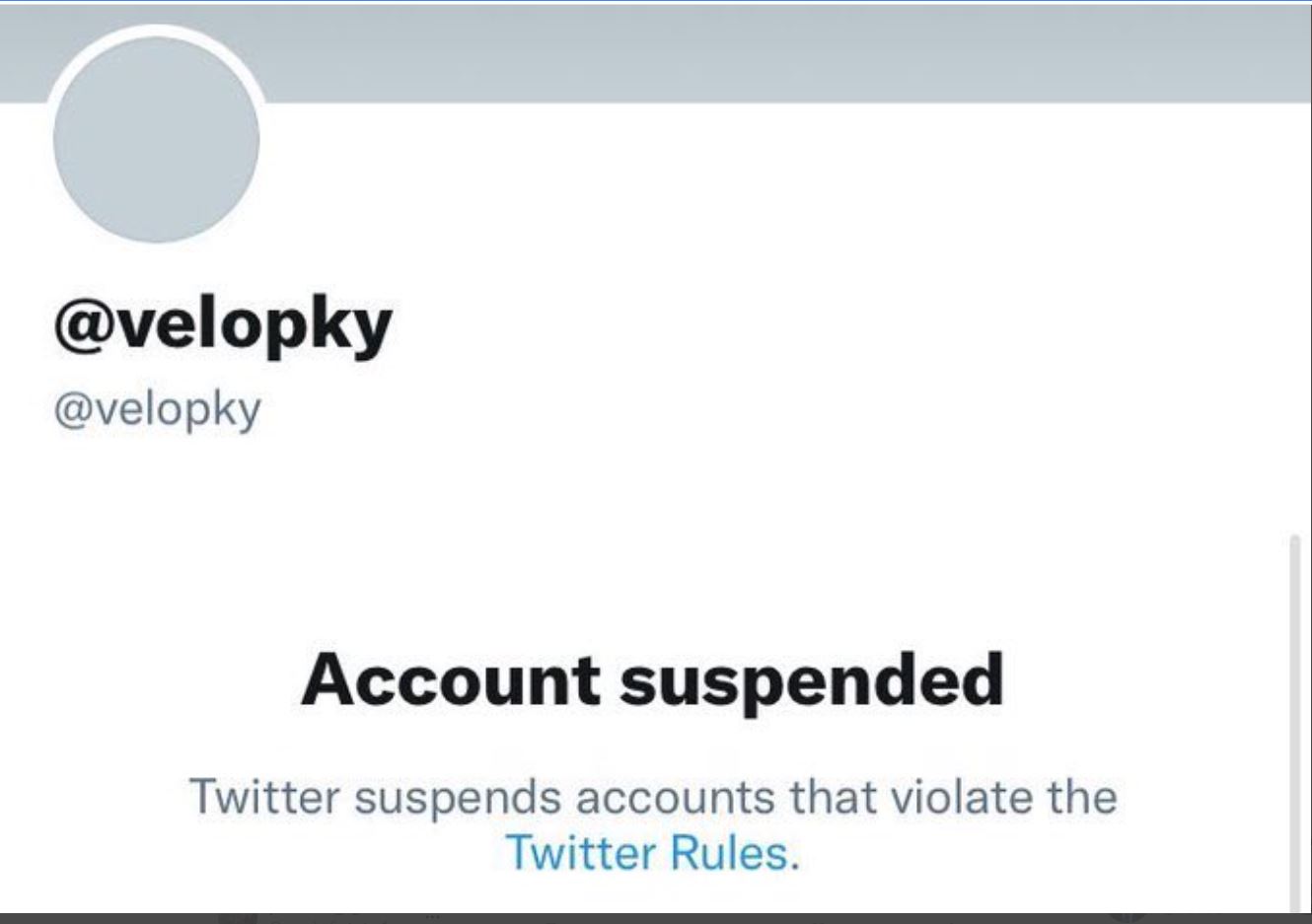Click the blue Twitter Rules text

pyautogui.click(x=646, y=850)
